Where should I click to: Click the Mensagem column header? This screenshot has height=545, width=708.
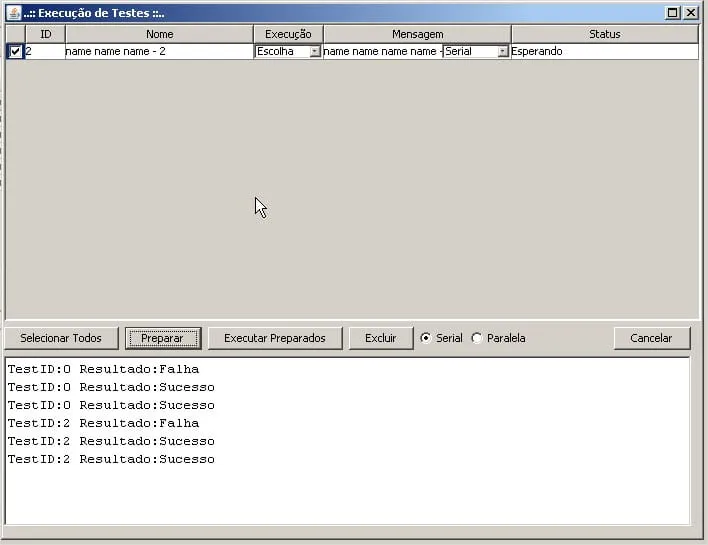417,34
